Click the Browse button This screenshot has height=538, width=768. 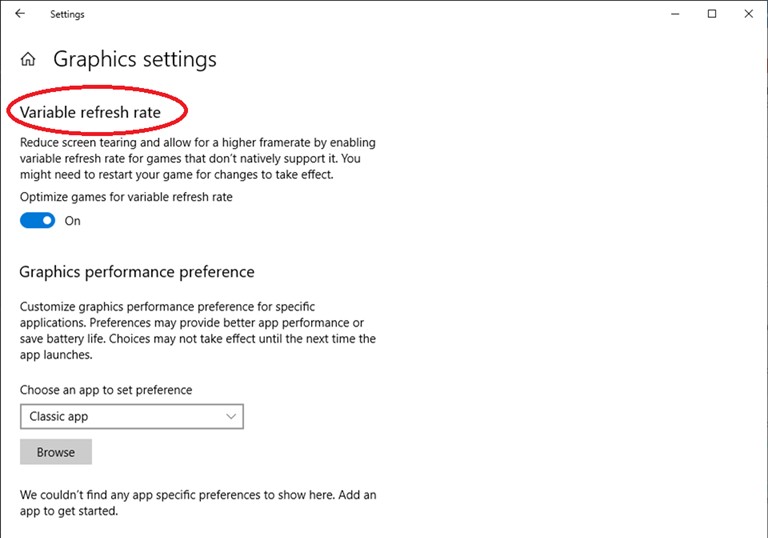point(56,452)
